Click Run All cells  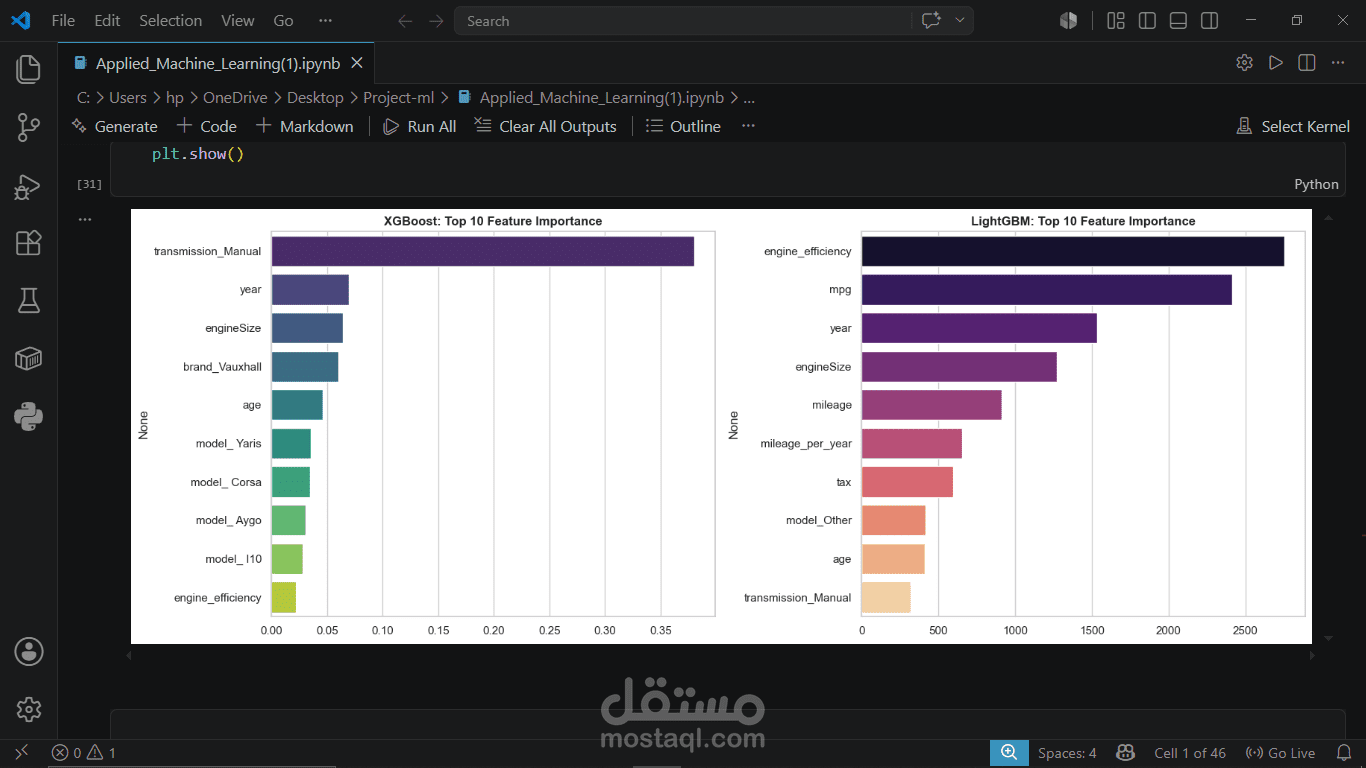(420, 126)
